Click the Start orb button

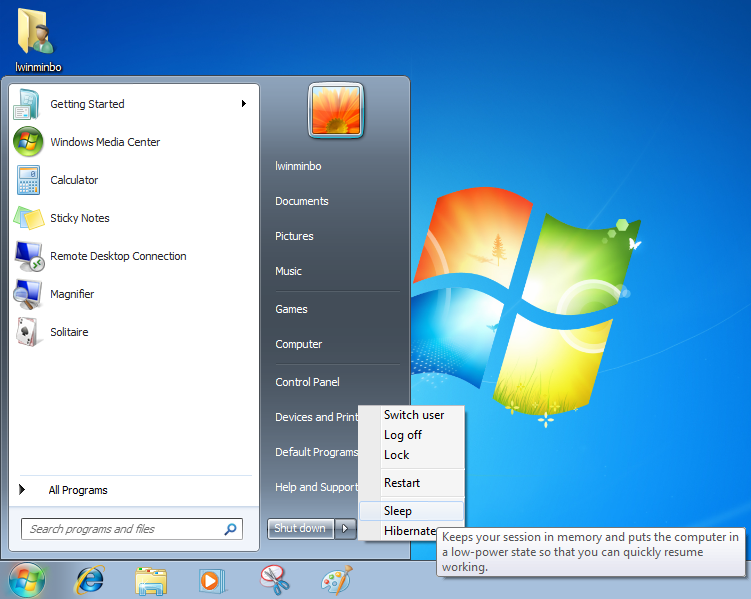tap(27, 580)
